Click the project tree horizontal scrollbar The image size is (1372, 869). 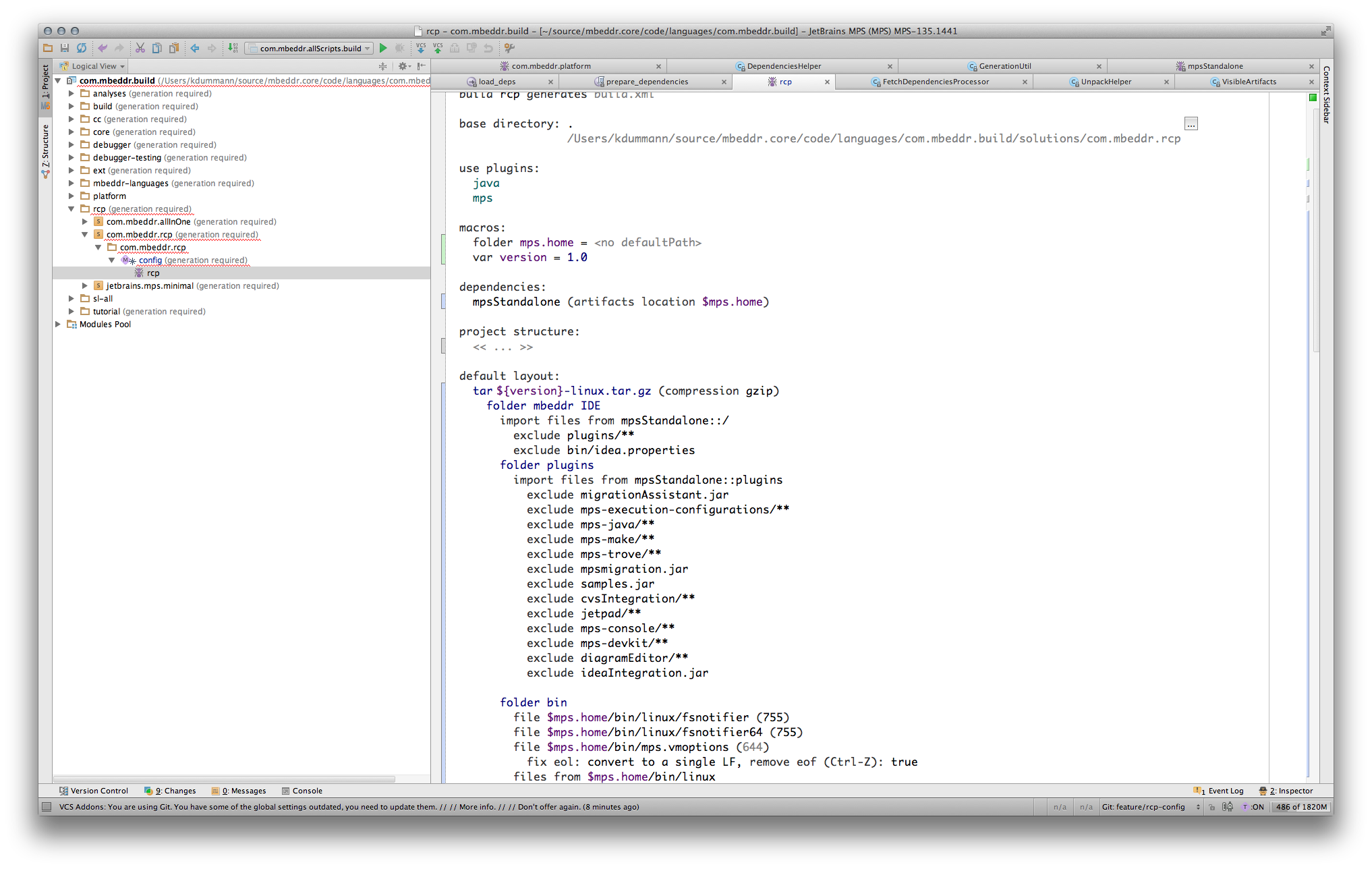(224, 779)
